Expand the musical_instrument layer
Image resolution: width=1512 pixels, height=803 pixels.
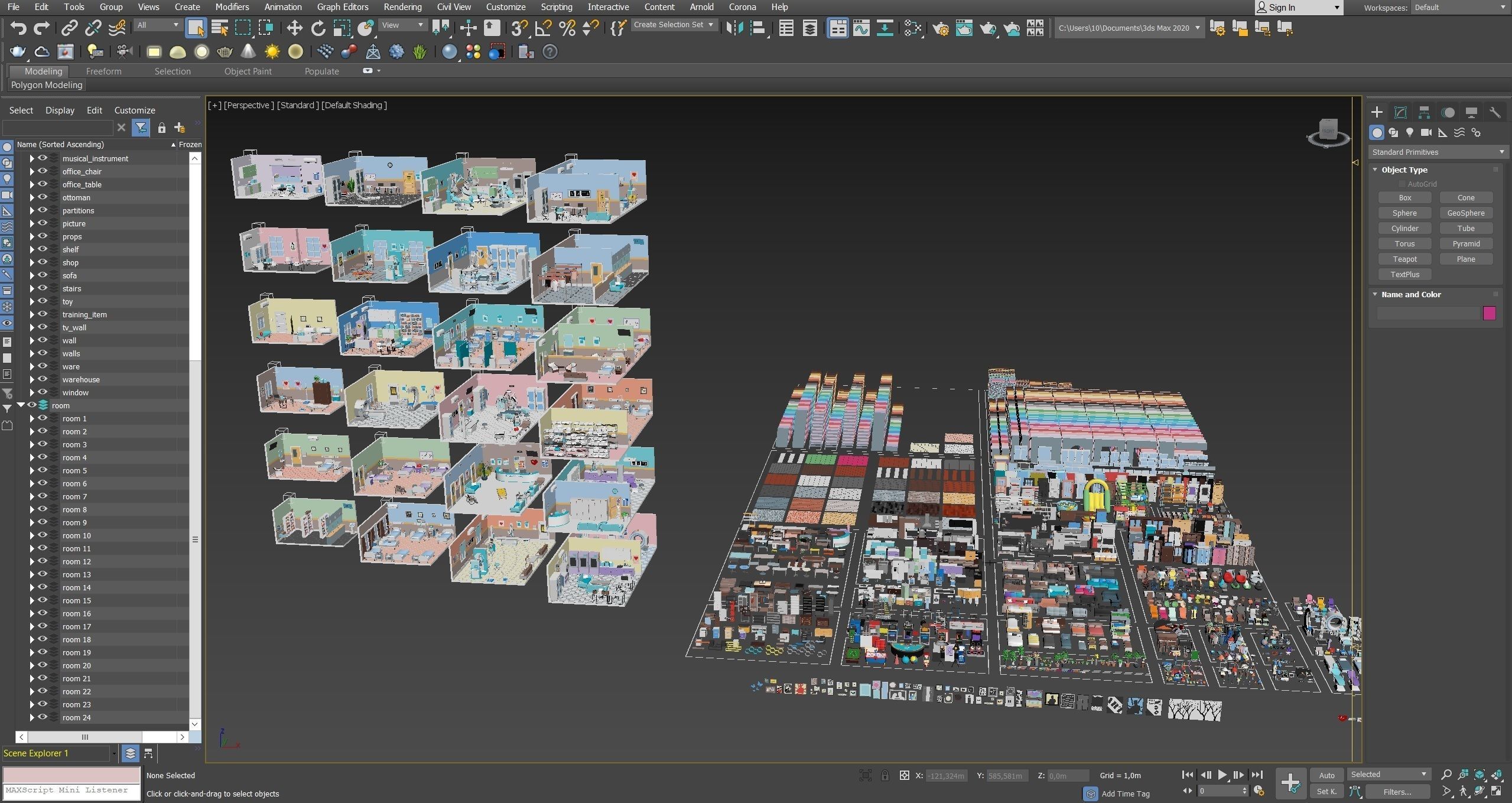(x=31, y=158)
